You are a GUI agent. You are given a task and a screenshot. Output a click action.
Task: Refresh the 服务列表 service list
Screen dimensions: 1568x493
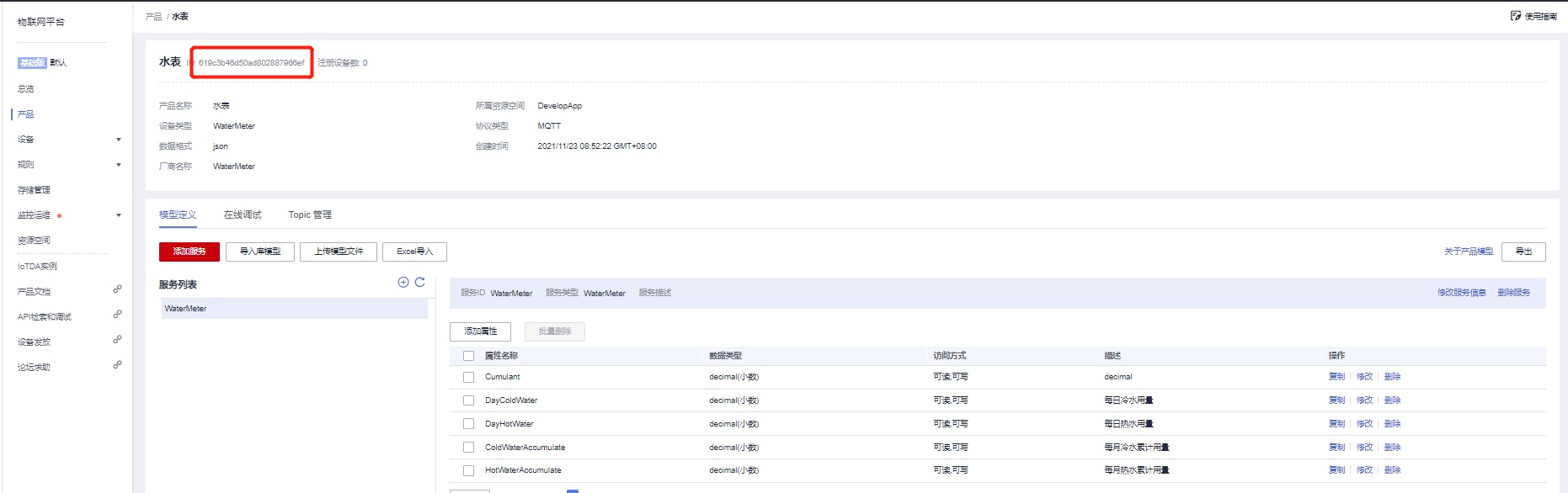pos(420,283)
